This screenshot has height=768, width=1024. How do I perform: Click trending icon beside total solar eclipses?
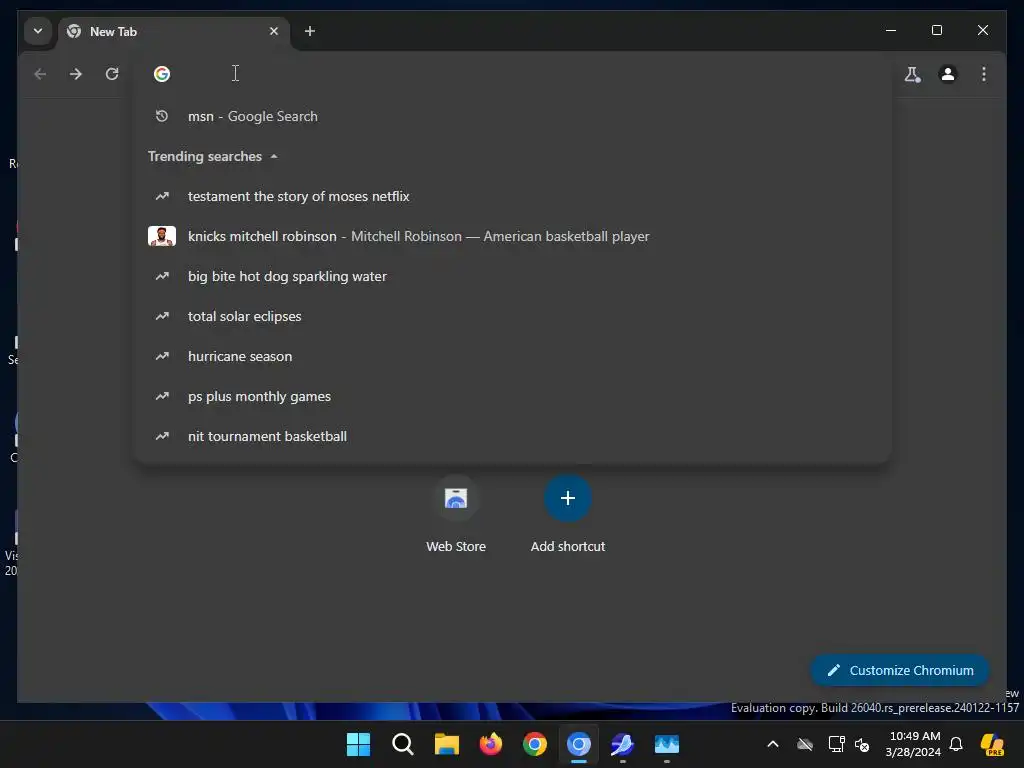tap(162, 316)
